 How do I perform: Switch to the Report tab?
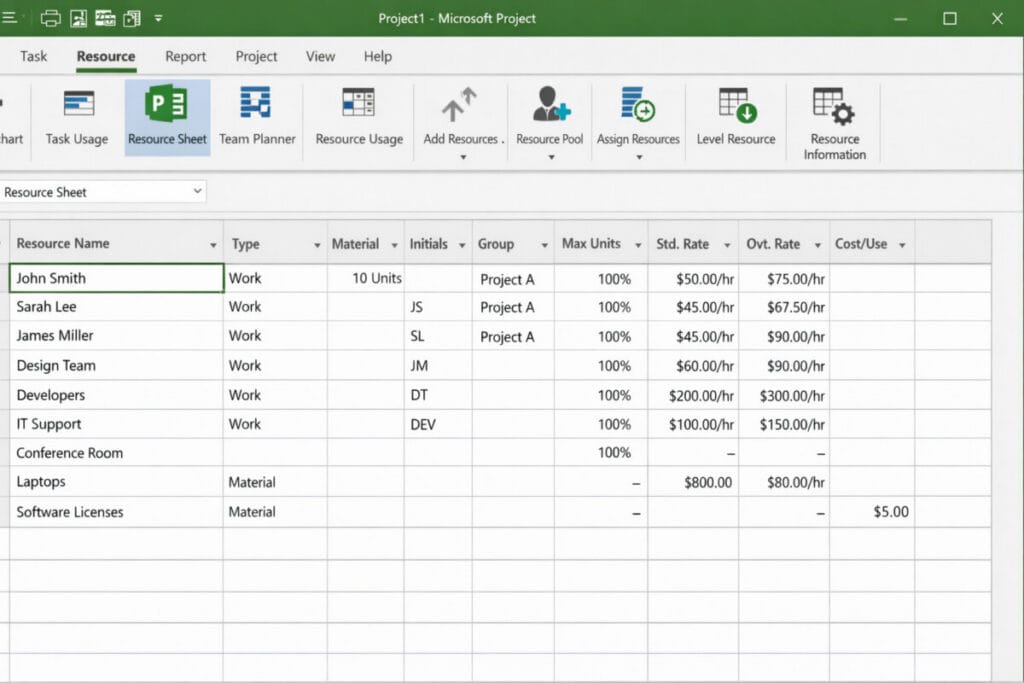click(x=185, y=56)
